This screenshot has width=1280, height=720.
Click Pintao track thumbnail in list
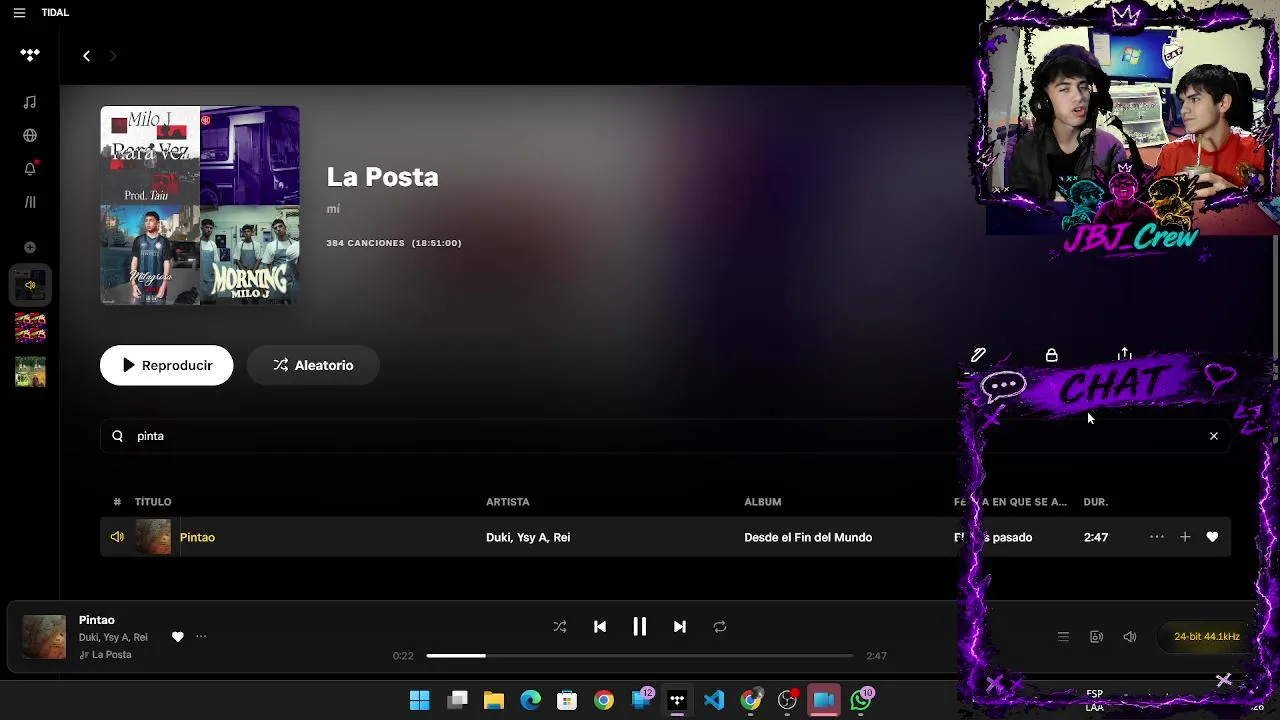coord(153,537)
